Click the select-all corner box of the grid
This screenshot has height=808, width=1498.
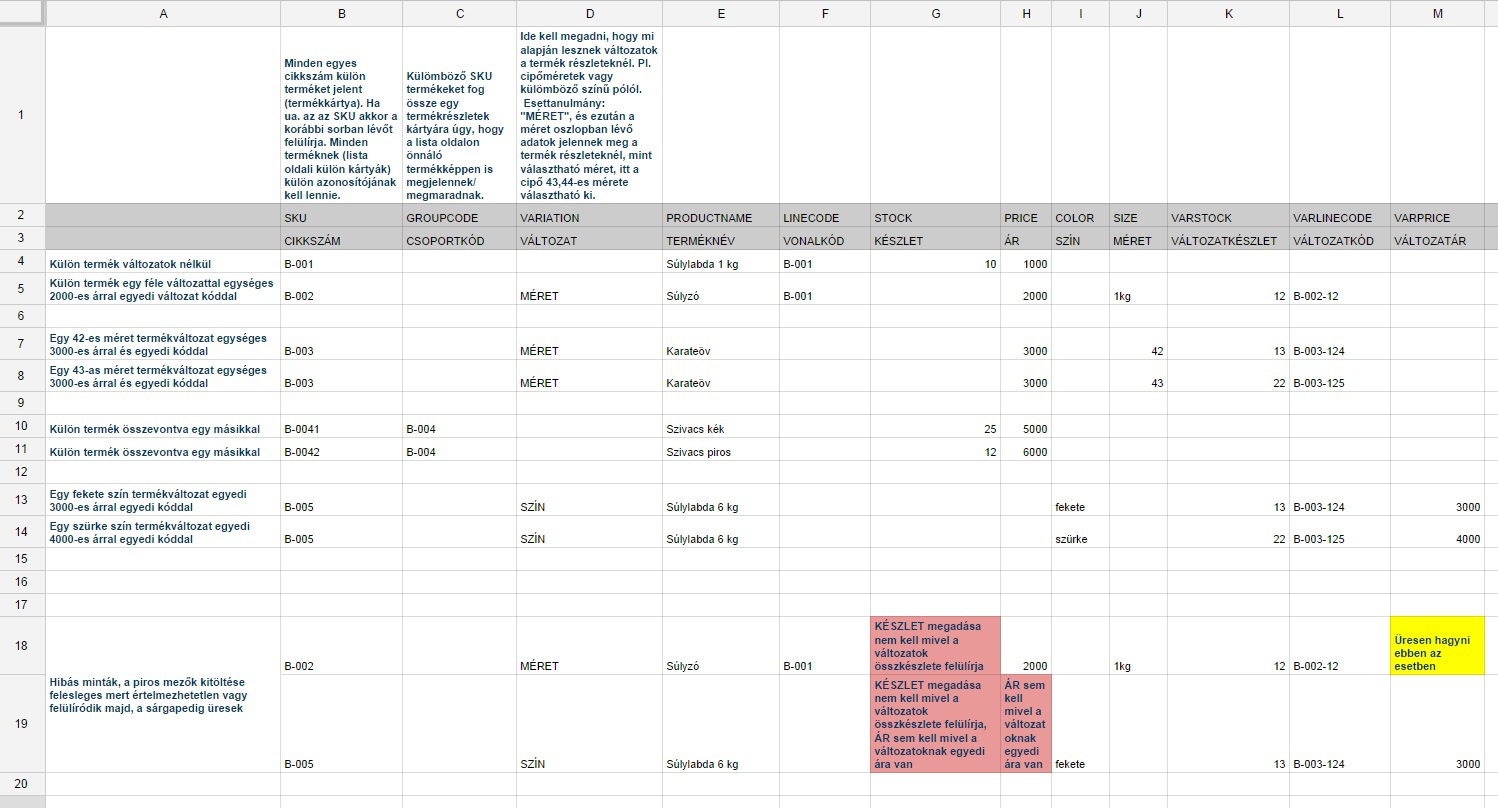22,13
